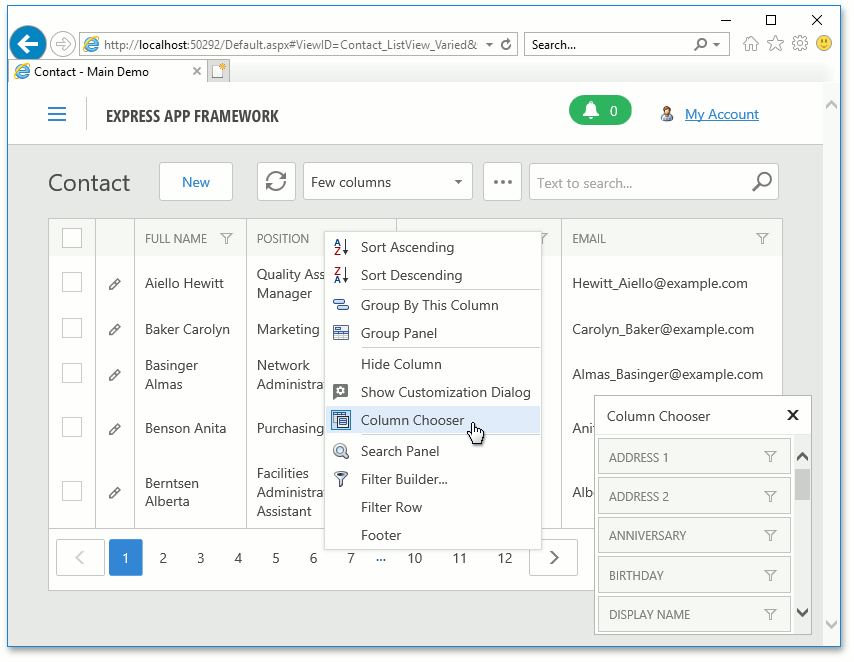854x662 pixels.
Task: Check the Aiello Hewitt row checkbox
Action: (x=72, y=282)
